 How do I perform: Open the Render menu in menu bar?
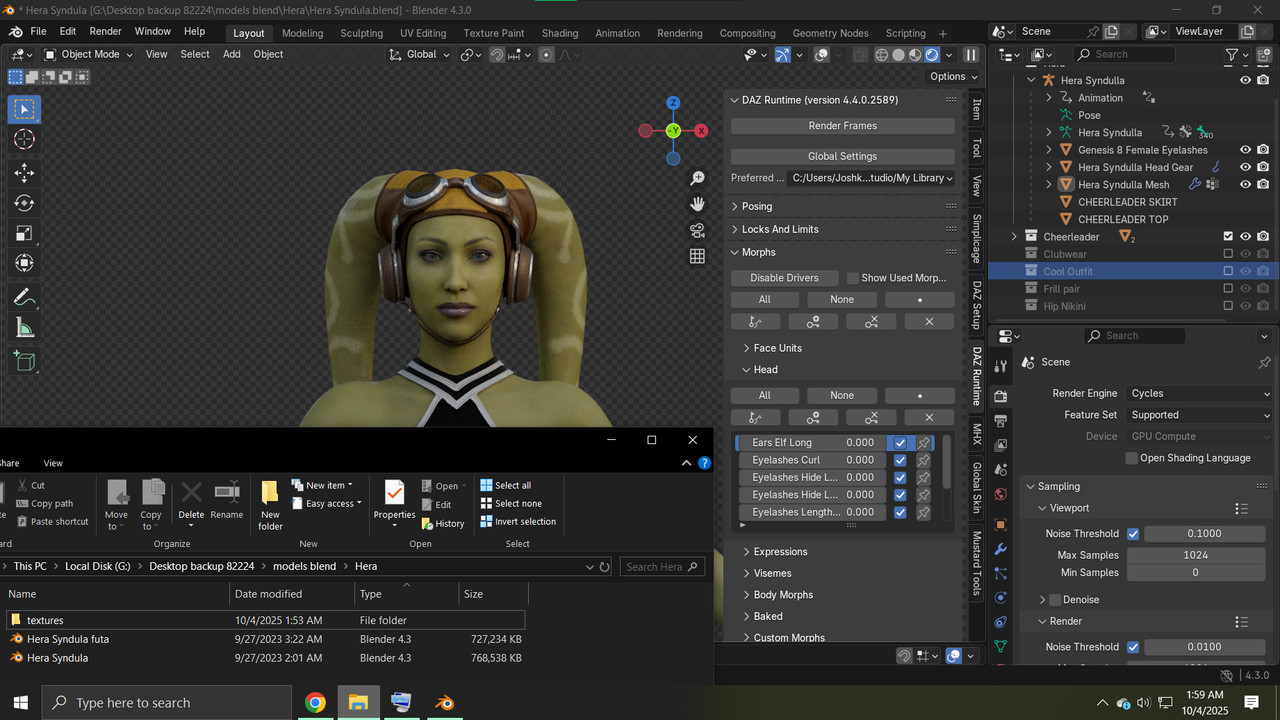pos(105,31)
